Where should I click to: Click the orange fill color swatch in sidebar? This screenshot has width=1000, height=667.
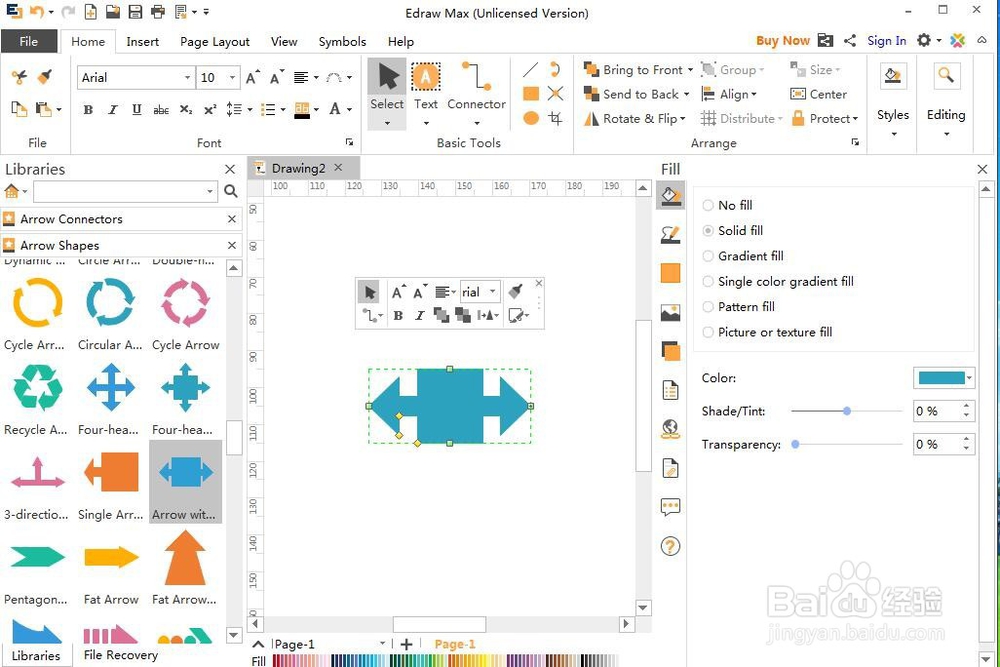pyautogui.click(x=670, y=274)
